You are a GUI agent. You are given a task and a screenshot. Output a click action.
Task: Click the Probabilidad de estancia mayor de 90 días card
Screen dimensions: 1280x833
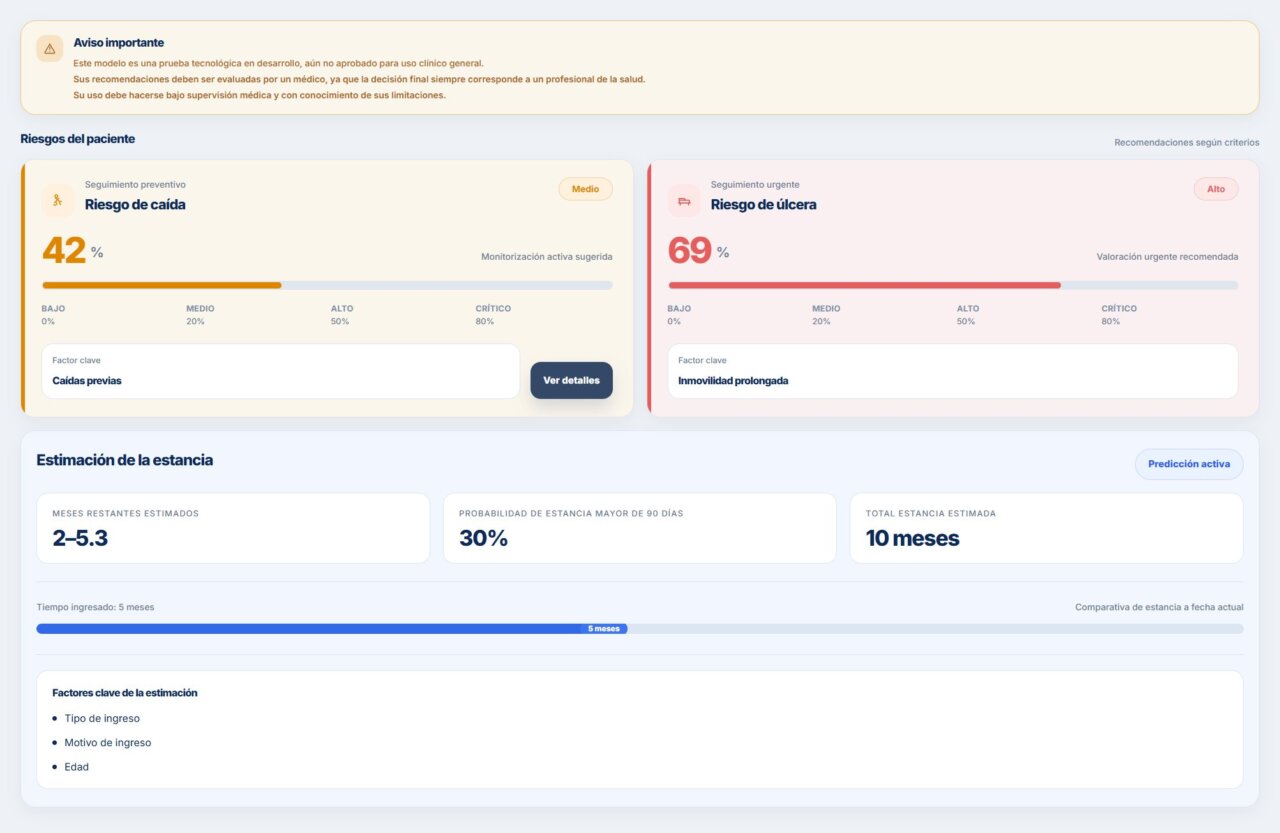(640, 528)
